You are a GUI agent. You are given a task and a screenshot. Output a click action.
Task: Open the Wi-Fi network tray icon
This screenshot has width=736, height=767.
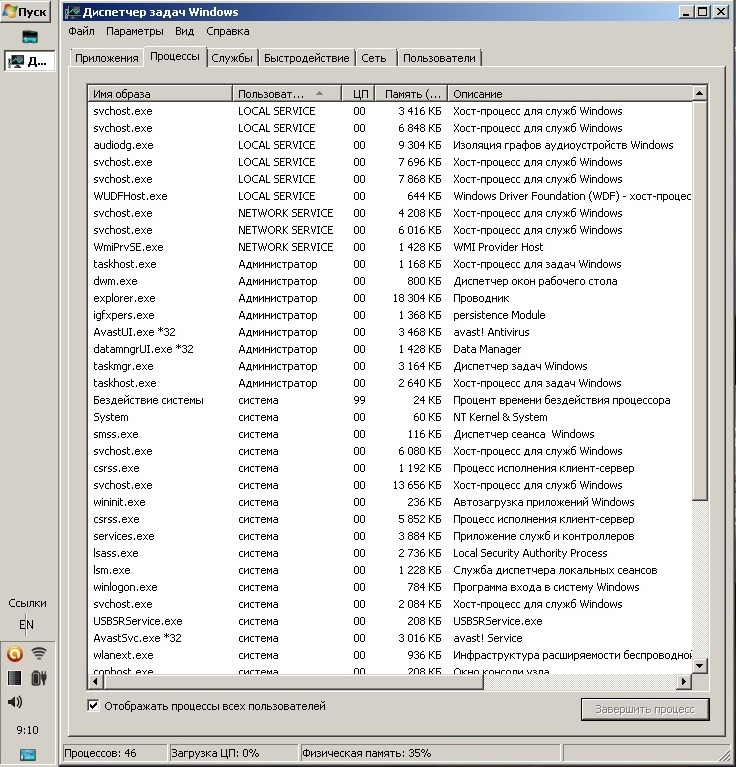40,654
